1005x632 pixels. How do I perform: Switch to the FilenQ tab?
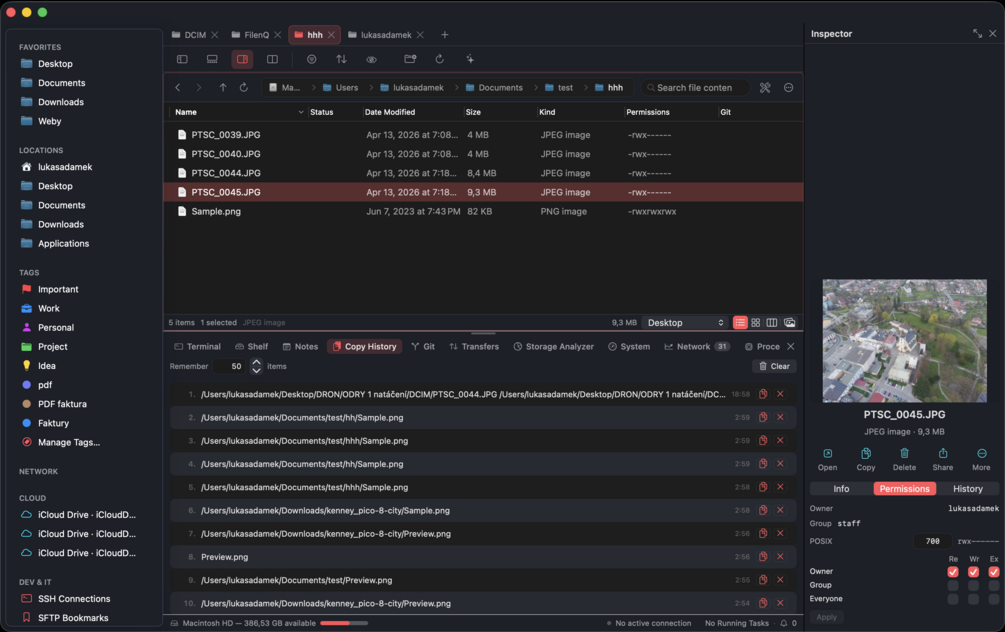point(256,35)
